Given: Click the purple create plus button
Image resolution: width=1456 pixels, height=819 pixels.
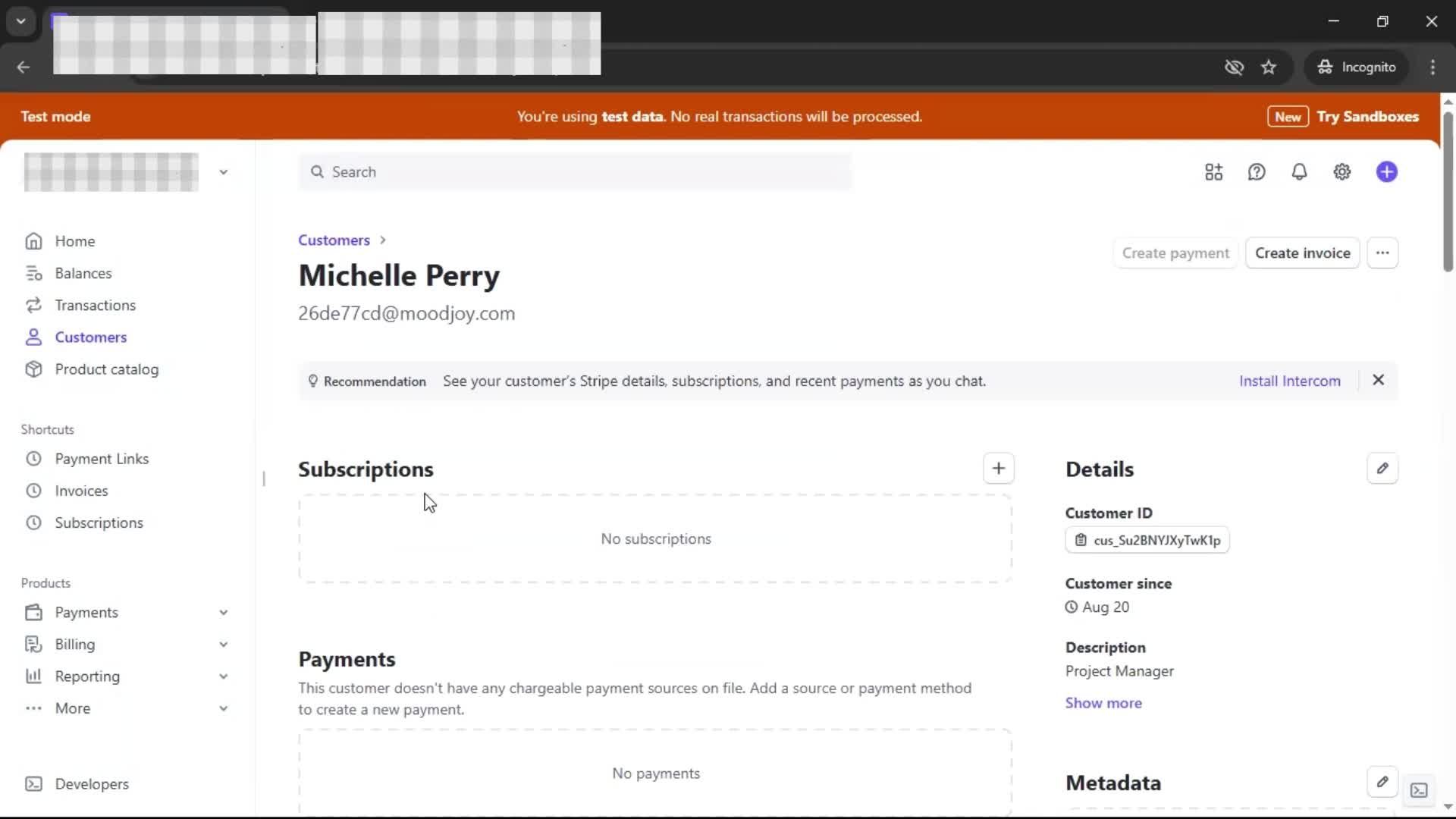Looking at the screenshot, I should click(1386, 172).
